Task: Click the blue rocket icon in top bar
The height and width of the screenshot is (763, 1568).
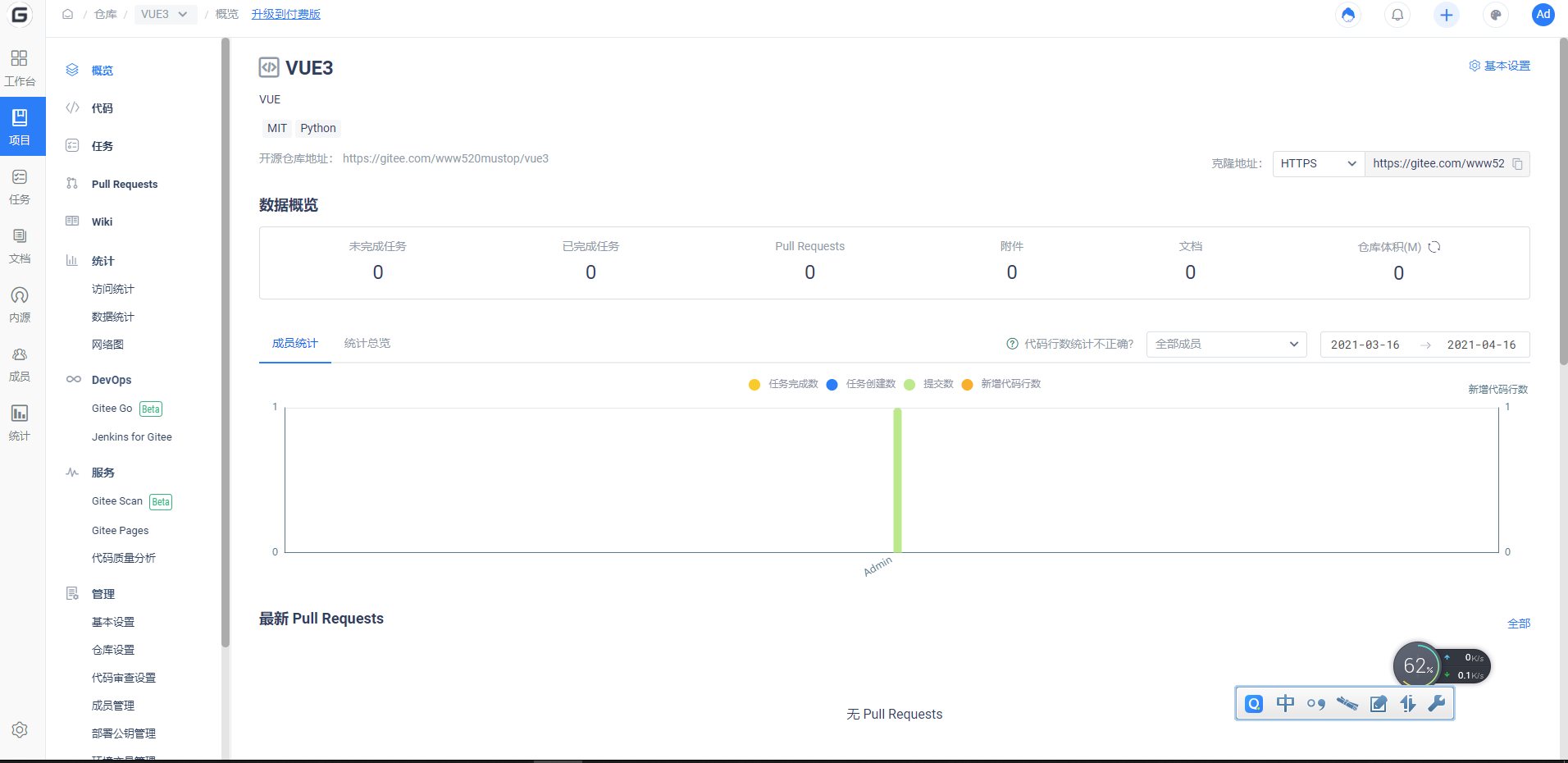Action: click(x=1348, y=15)
